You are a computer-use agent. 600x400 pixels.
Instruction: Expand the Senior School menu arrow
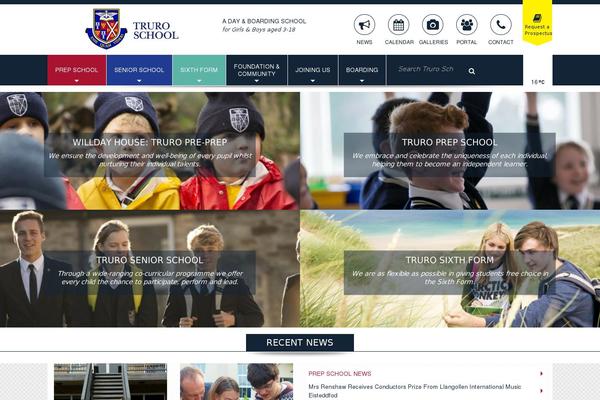(x=139, y=81)
